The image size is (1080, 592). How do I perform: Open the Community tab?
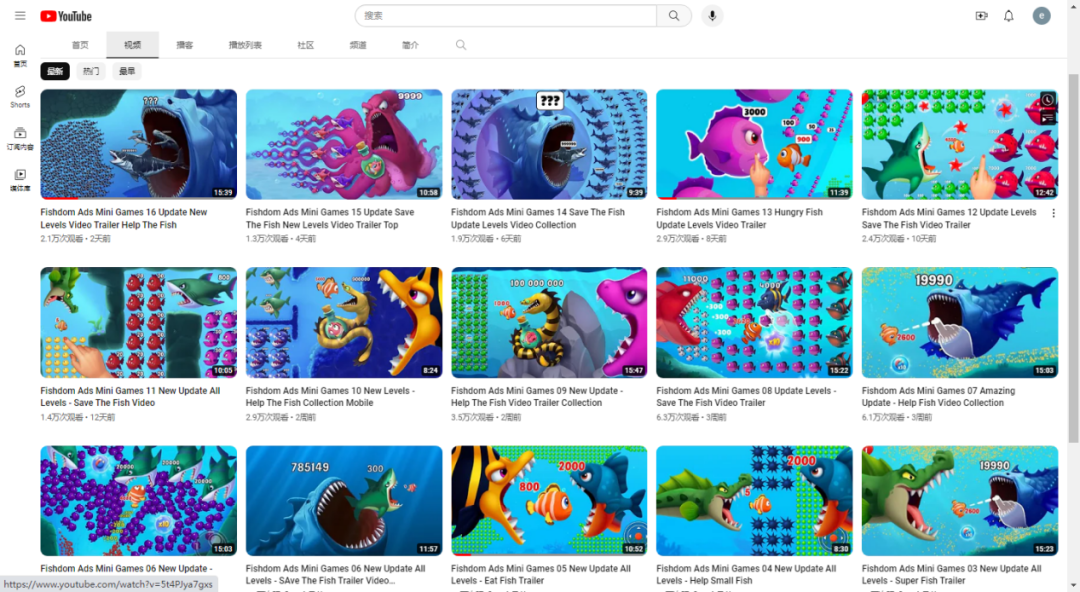pyautogui.click(x=305, y=45)
